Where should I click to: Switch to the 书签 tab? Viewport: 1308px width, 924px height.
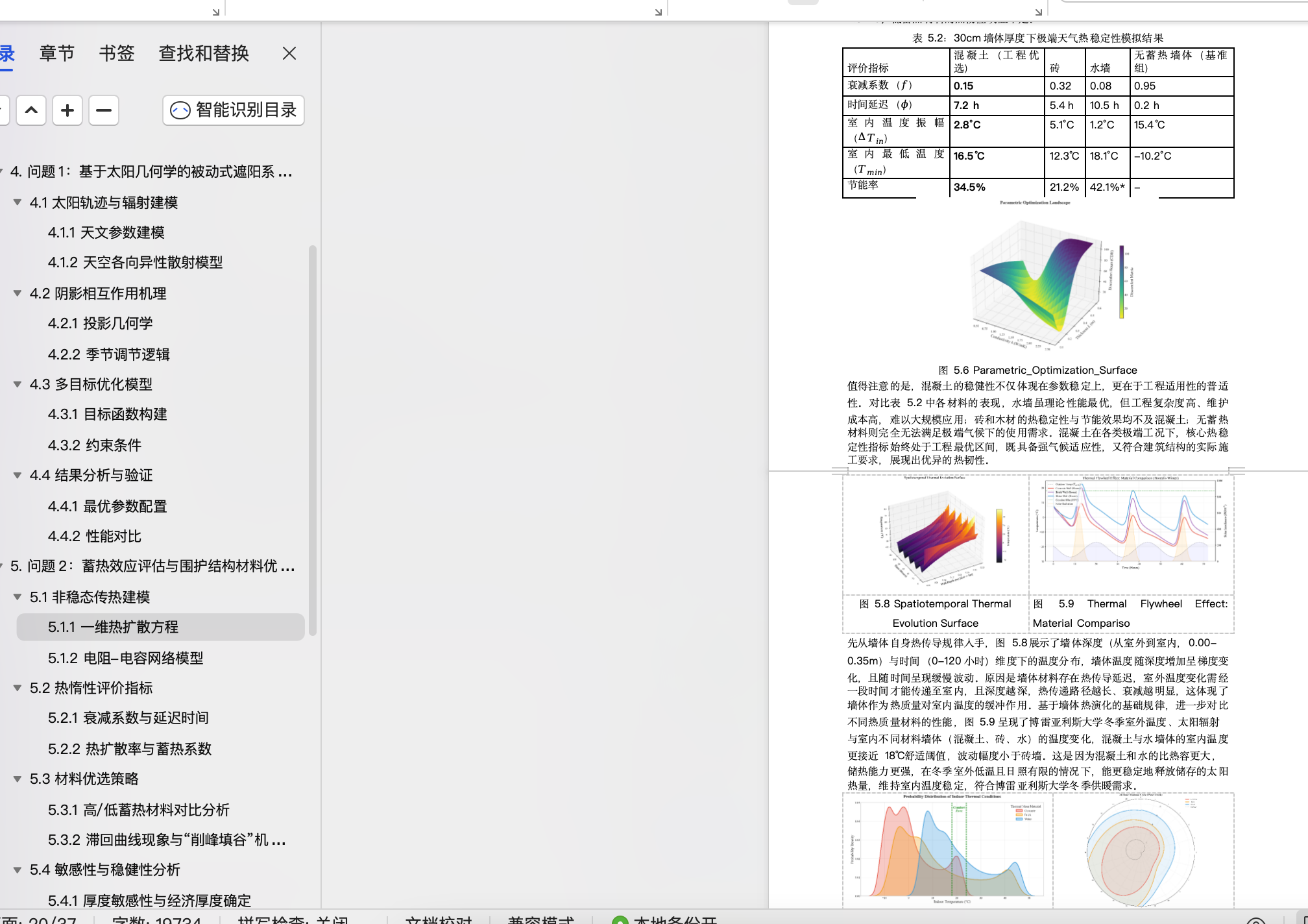click(117, 53)
